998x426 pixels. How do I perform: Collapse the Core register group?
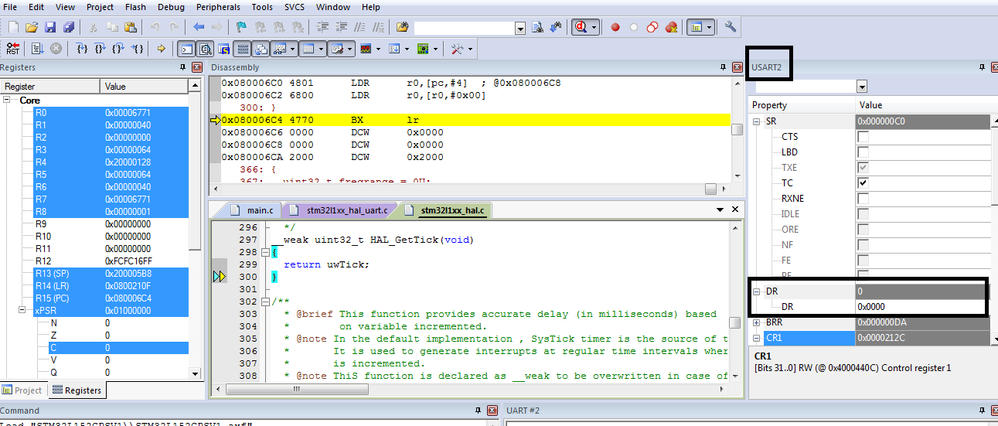(x=8, y=101)
